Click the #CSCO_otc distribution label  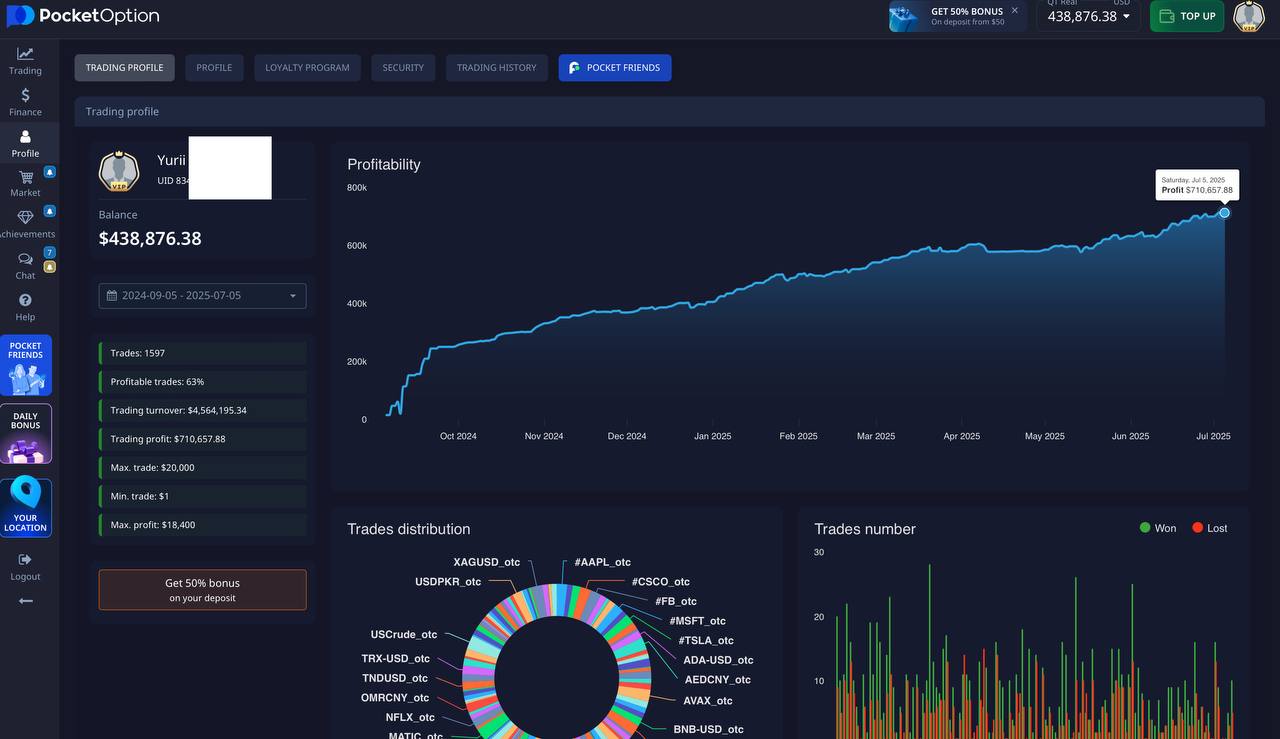(x=660, y=581)
